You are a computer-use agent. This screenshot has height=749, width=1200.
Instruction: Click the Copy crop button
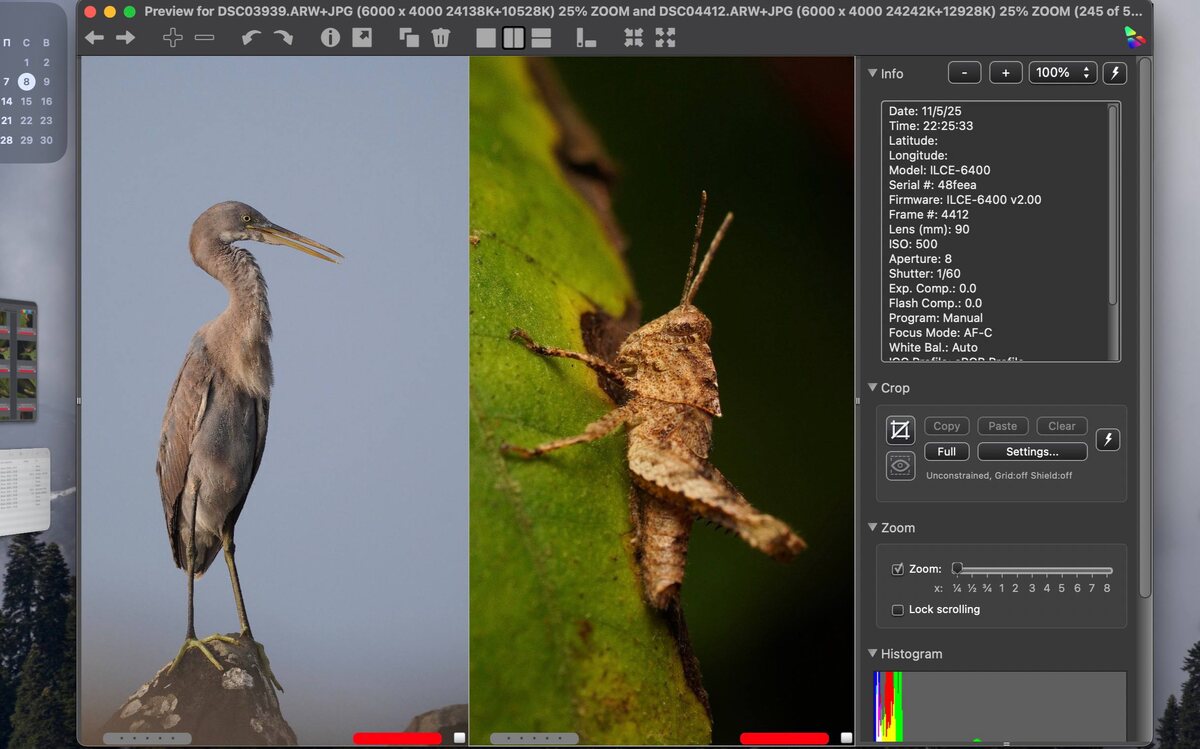point(946,426)
